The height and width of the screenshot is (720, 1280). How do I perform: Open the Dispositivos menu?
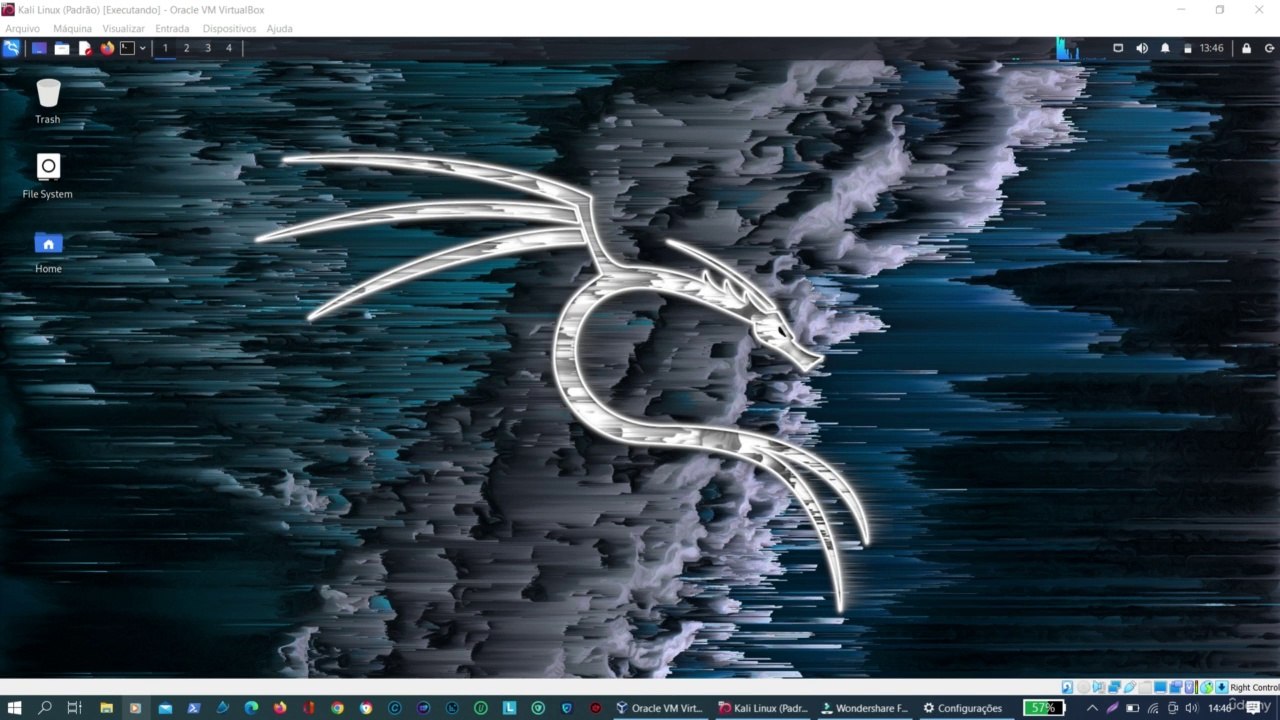click(229, 29)
